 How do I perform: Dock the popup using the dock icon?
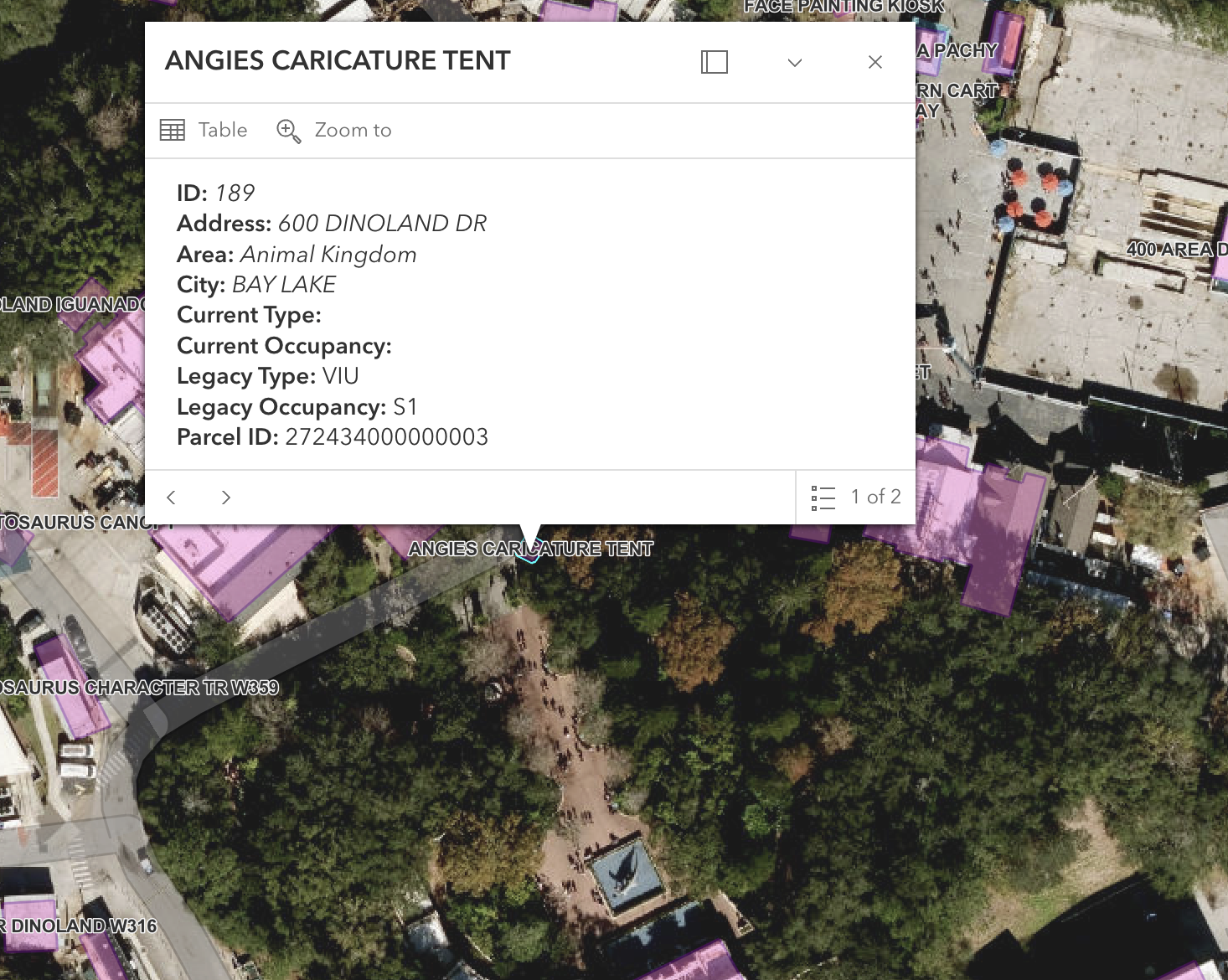[715, 62]
